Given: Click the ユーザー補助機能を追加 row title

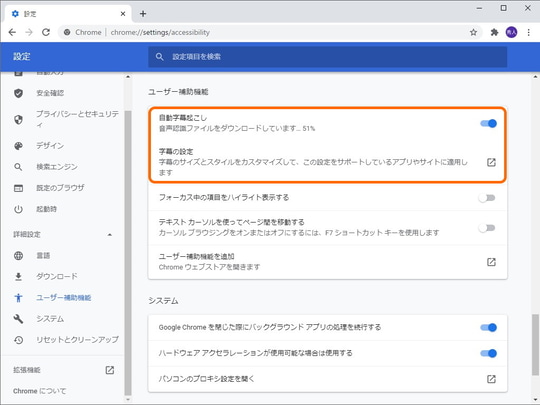Looking at the screenshot, I should 197,256.
